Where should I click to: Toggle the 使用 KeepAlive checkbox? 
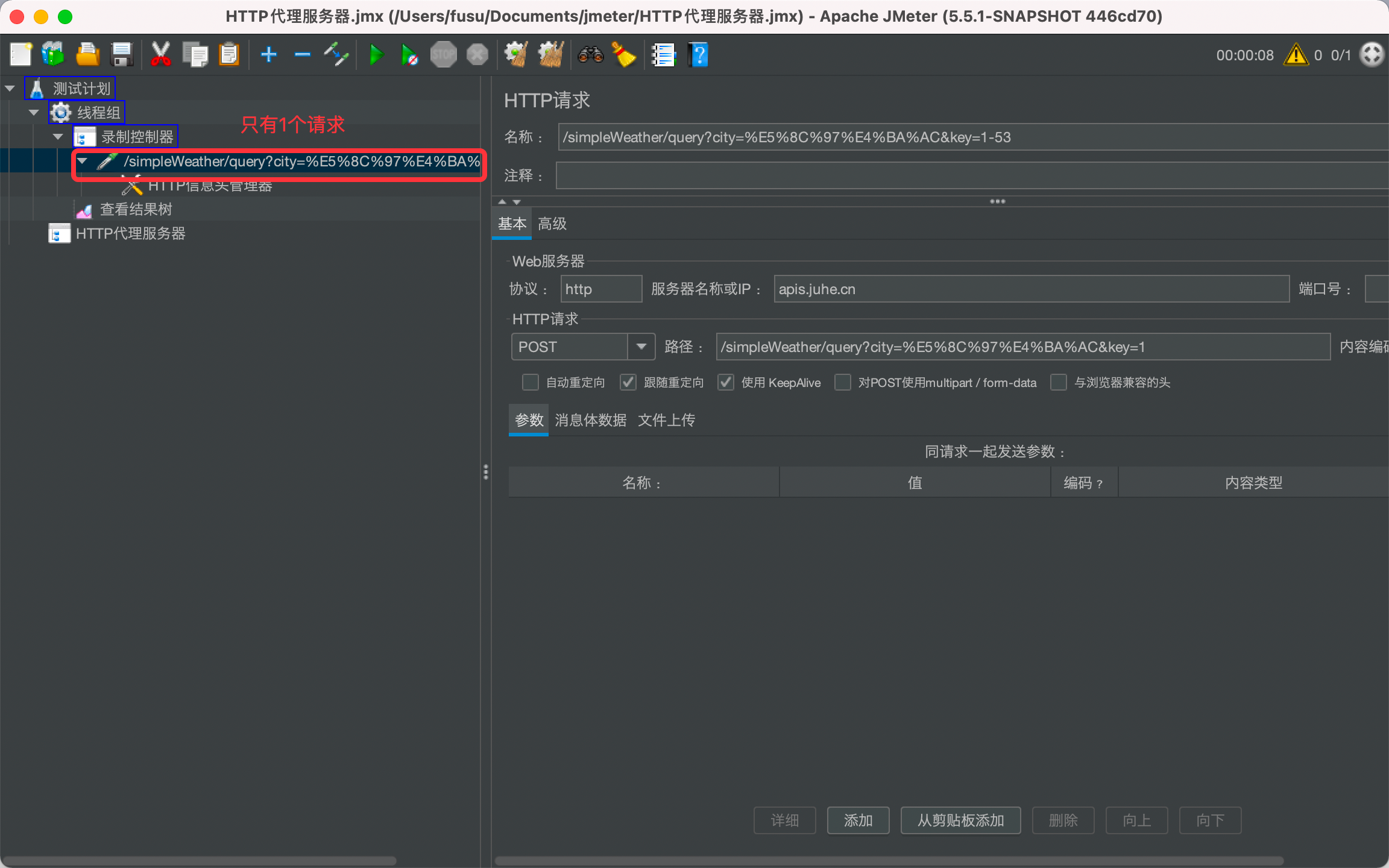point(726,382)
